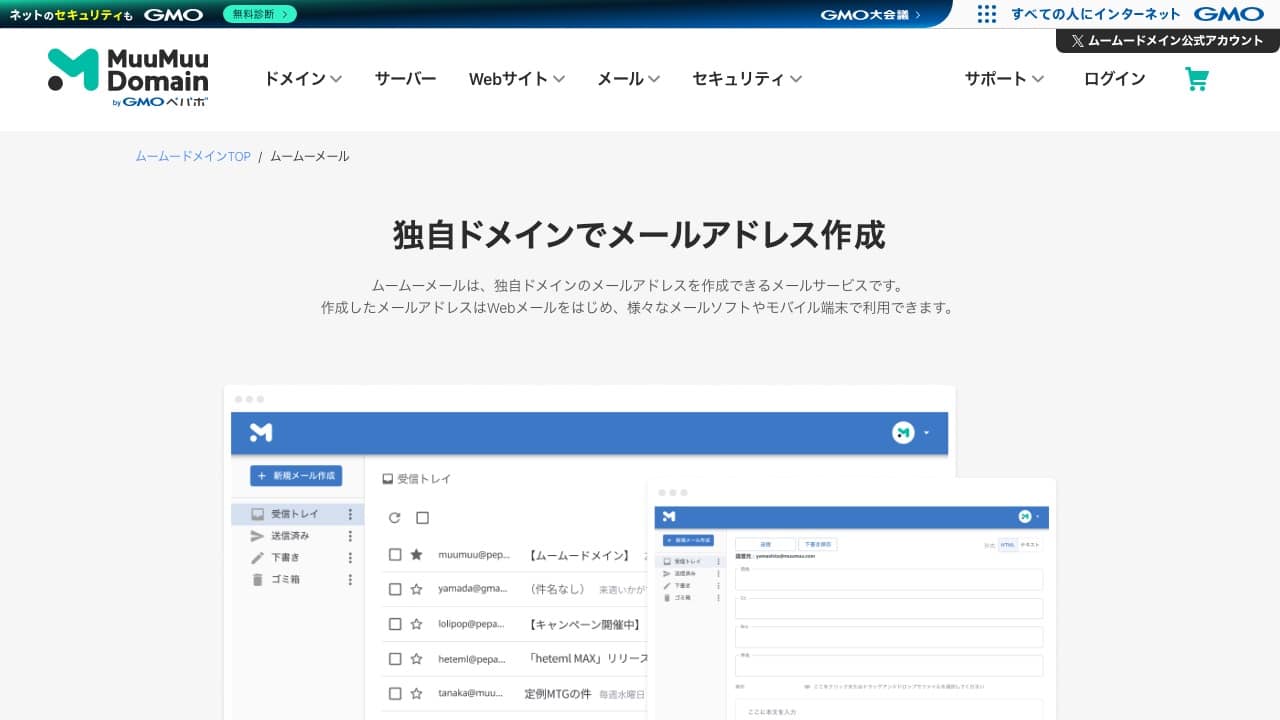Check the box for lolipop@pepa... email
The height and width of the screenshot is (720, 1280).
[x=395, y=624]
